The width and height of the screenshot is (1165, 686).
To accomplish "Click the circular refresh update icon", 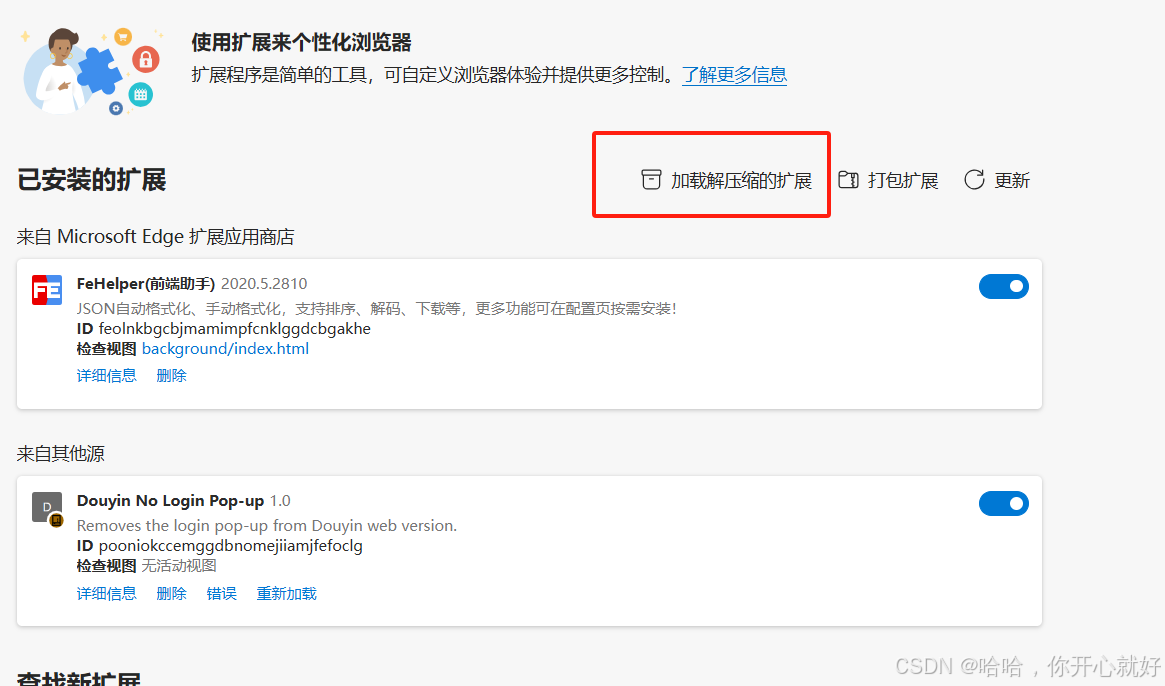I will (974, 180).
